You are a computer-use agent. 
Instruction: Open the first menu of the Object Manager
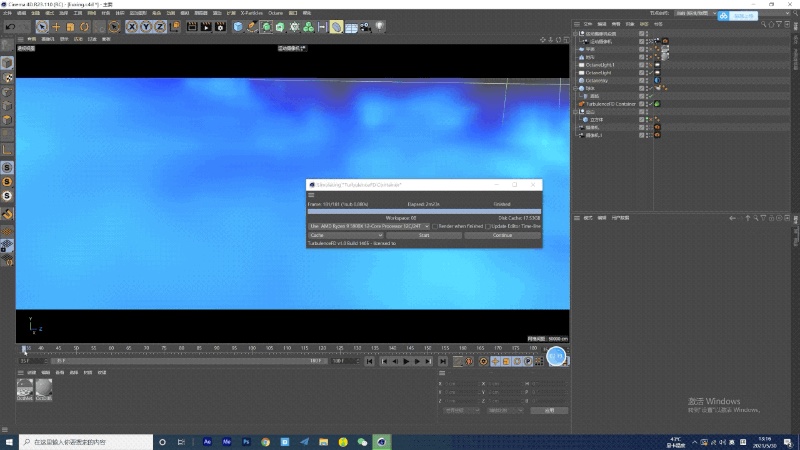click(588, 24)
